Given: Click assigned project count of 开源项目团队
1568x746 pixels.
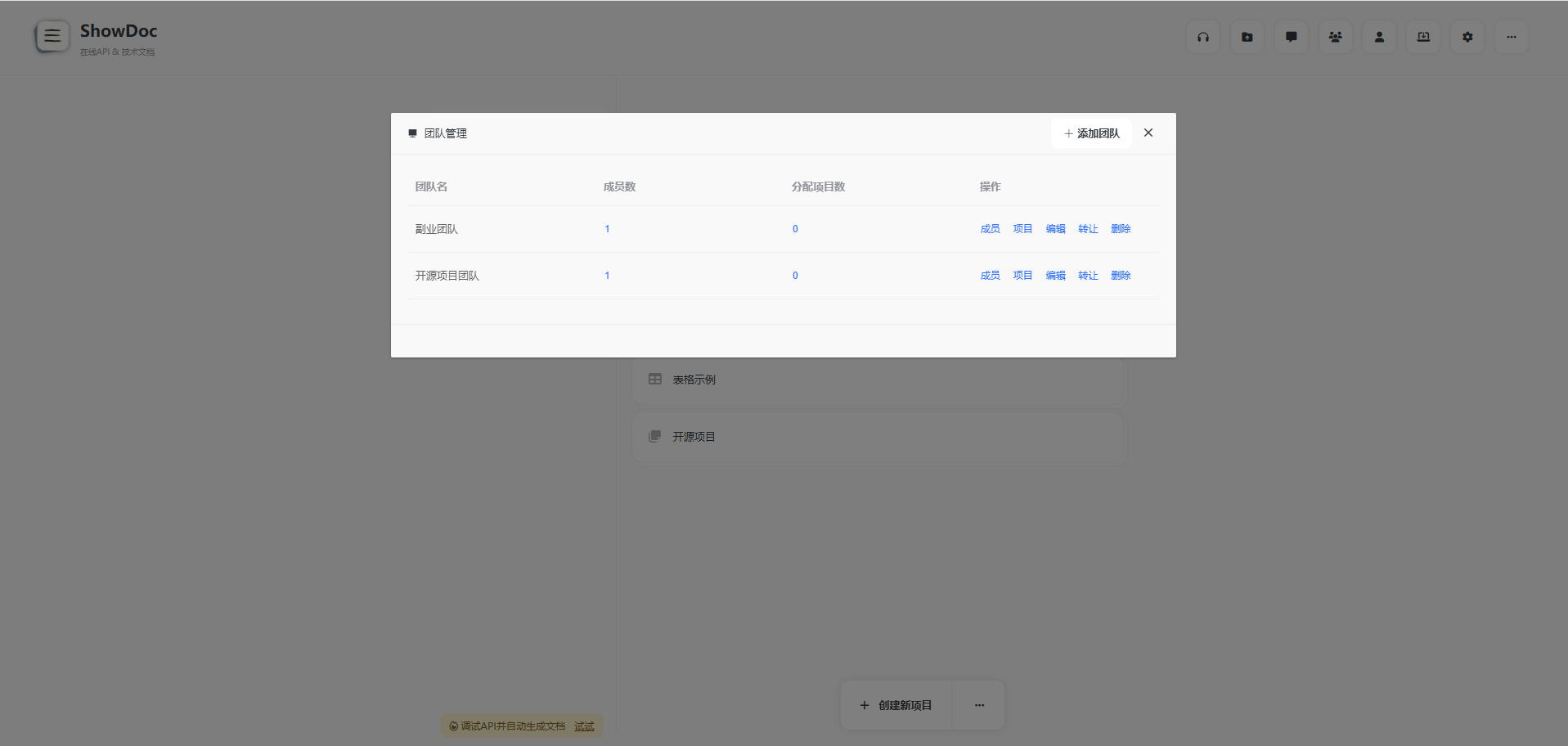Looking at the screenshot, I should tap(795, 276).
